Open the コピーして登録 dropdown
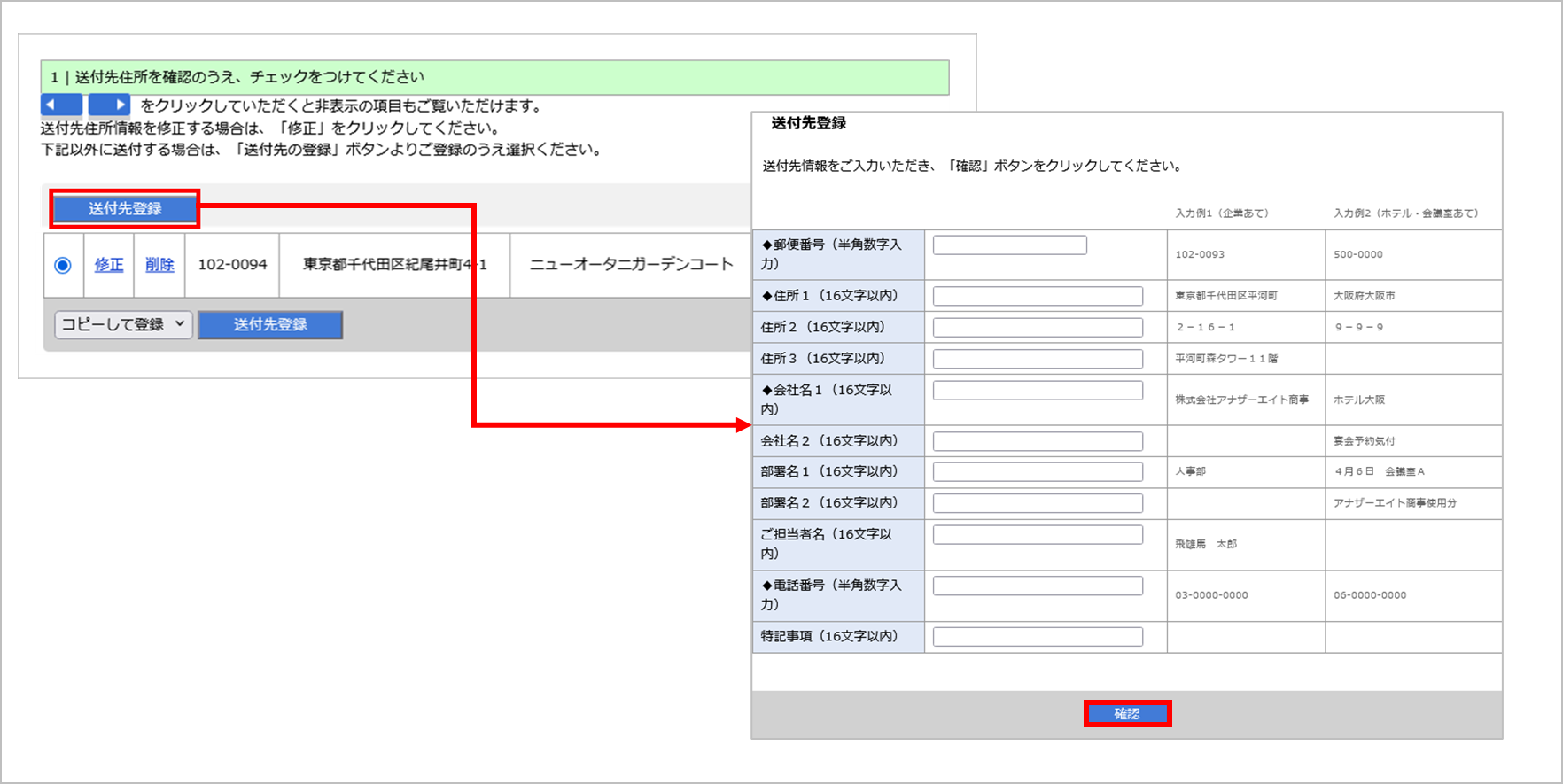 tap(123, 325)
